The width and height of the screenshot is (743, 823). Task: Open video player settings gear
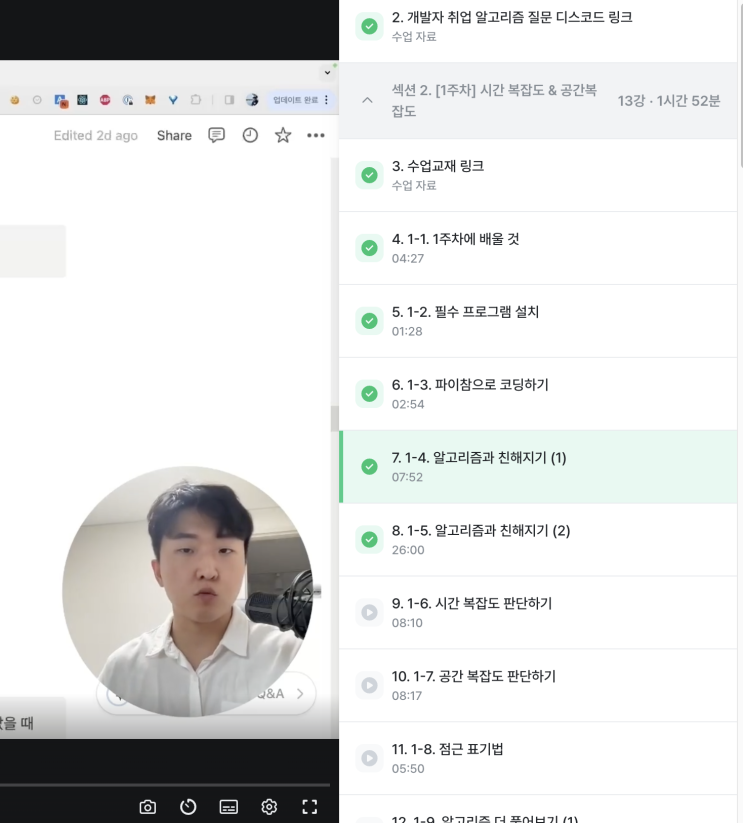click(269, 807)
